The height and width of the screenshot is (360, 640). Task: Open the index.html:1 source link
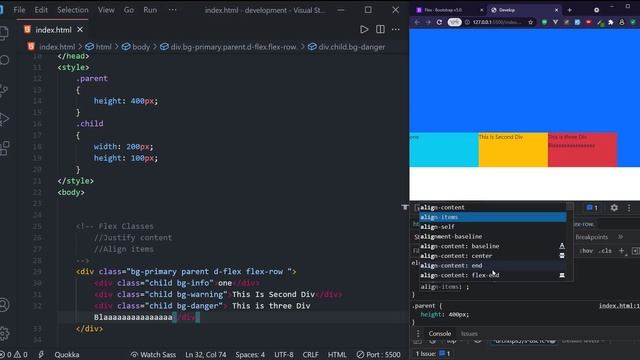(619, 306)
